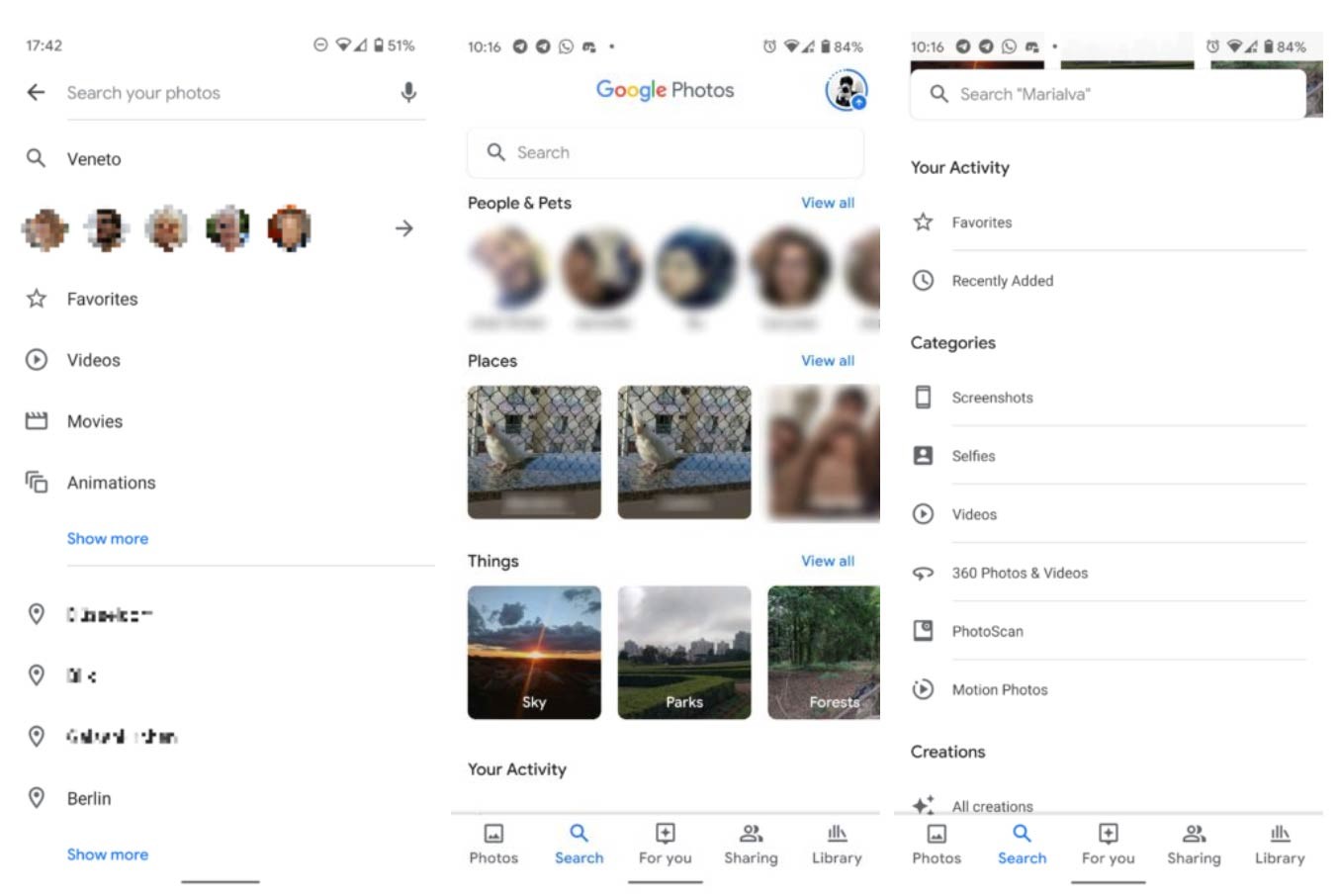Open Favorites under Your Activity
The image size is (1339, 896).
click(1109, 223)
